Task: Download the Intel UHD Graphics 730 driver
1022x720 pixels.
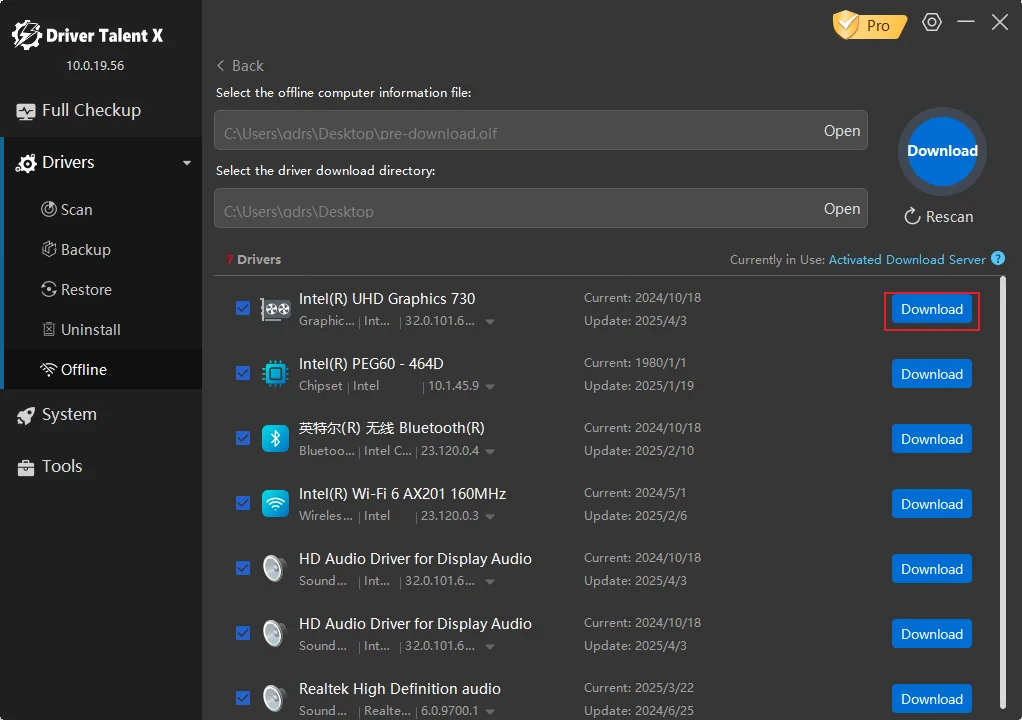Action: [x=931, y=310]
